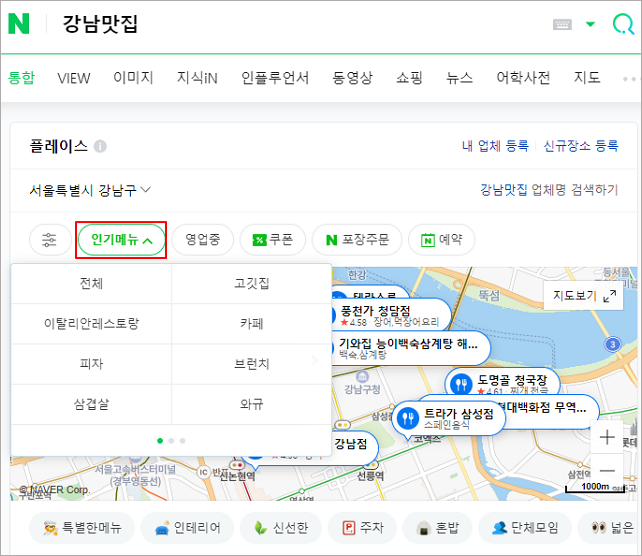Click 강남맛집 업체명 검색하기 link
The height and width of the screenshot is (556, 642).
pyautogui.click(x=549, y=190)
